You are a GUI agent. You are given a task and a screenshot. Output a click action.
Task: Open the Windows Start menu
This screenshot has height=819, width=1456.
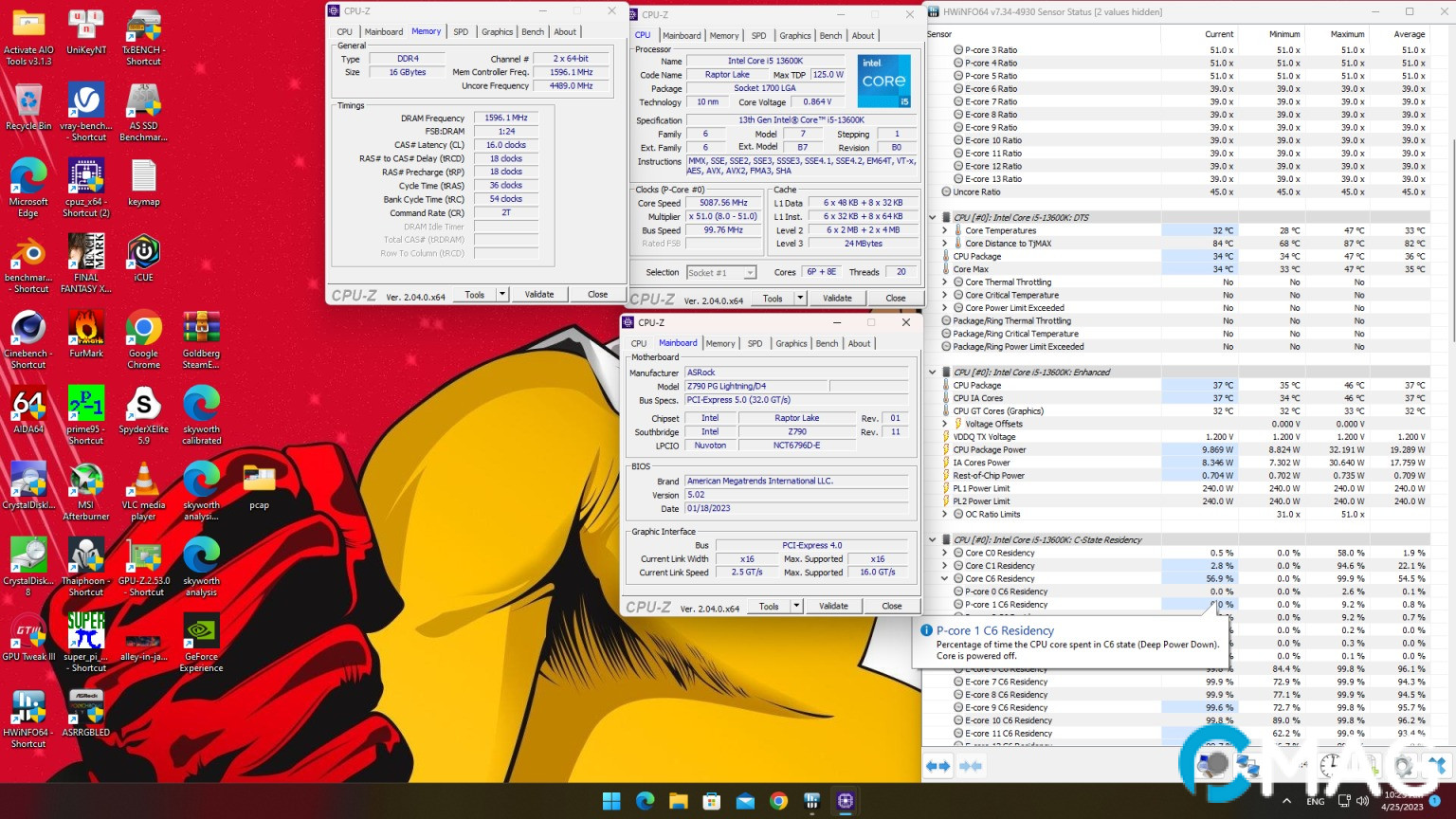point(611,801)
